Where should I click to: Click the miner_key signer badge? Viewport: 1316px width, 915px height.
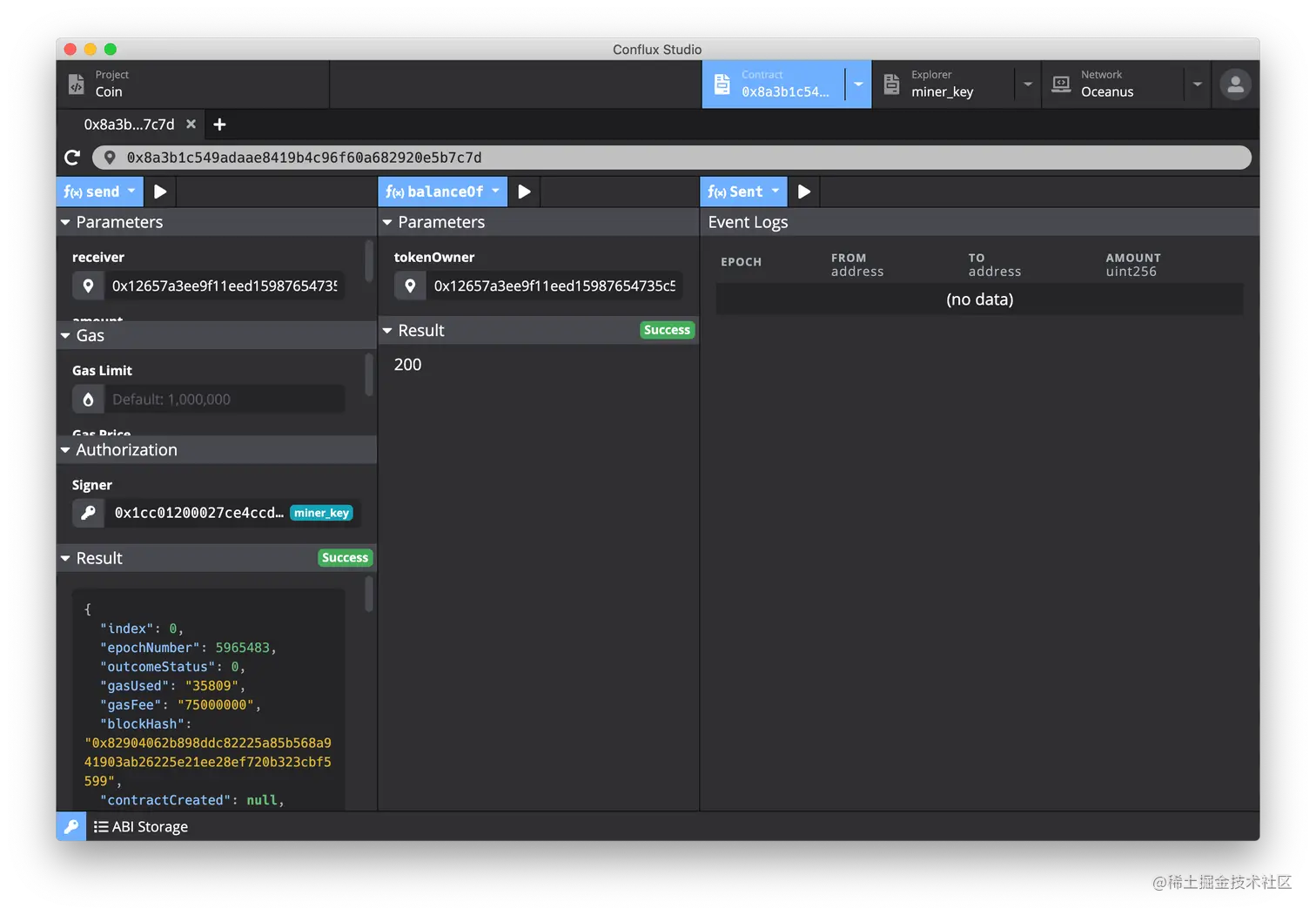pos(321,513)
